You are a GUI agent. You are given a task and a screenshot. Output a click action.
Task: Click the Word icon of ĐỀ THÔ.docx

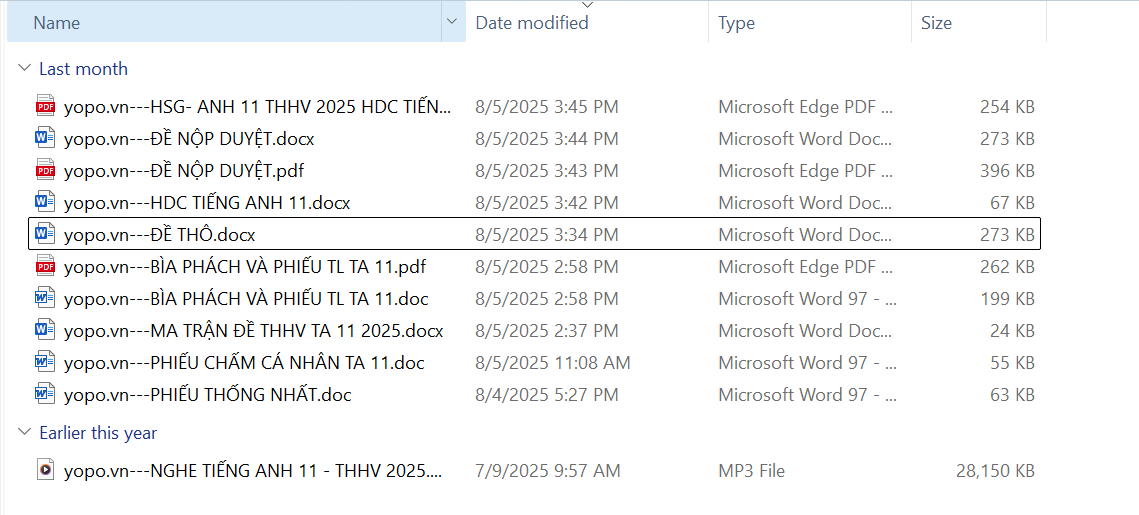point(45,234)
